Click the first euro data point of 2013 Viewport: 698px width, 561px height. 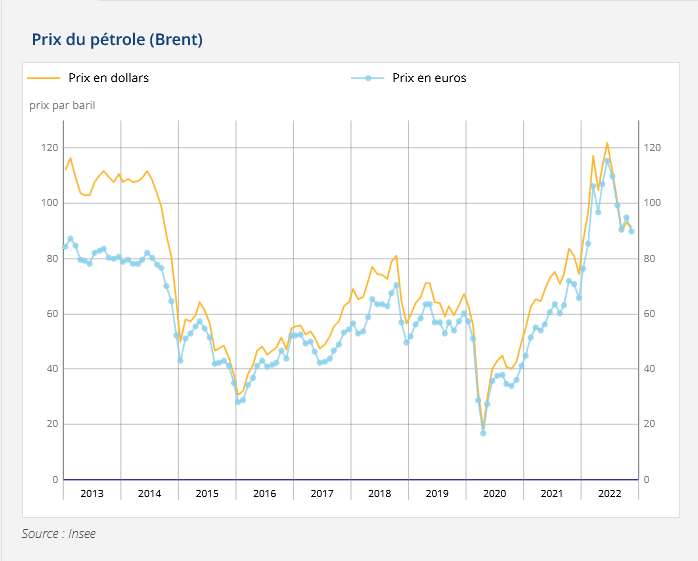pos(65,246)
